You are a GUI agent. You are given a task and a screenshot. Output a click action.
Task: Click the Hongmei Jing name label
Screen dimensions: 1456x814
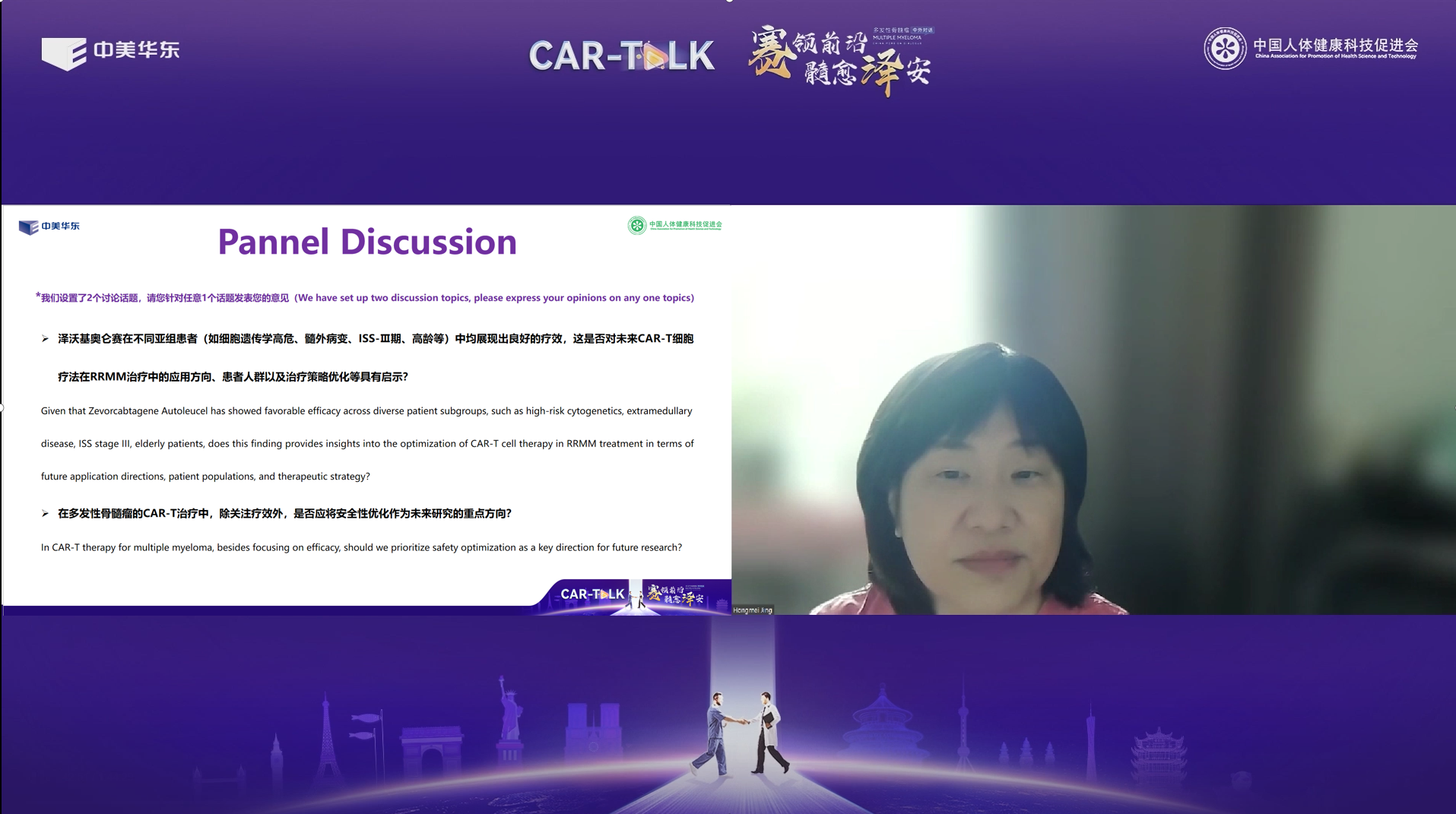tap(753, 610)
